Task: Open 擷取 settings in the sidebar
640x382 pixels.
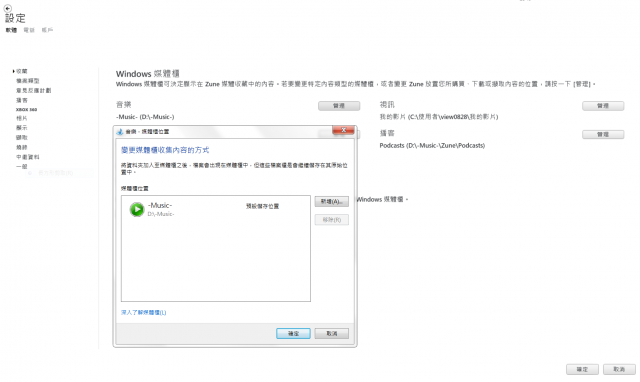Action: (x=22, y=138)
